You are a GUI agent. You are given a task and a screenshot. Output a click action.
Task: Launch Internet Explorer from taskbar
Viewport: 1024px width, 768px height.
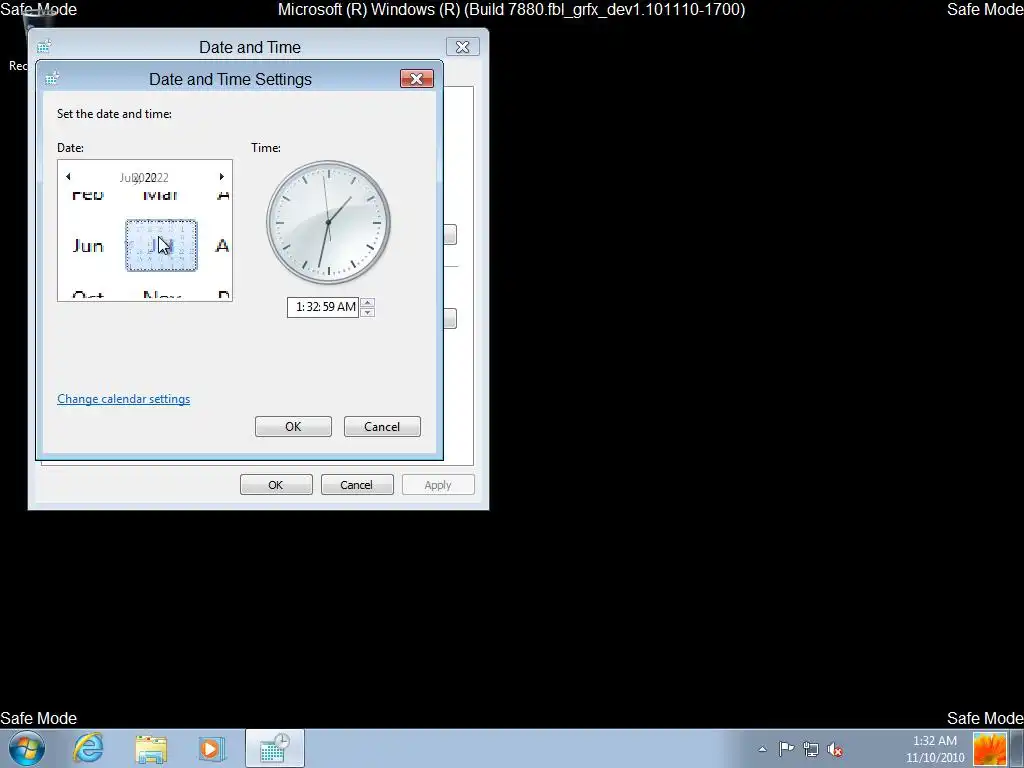tap(88, 748)
